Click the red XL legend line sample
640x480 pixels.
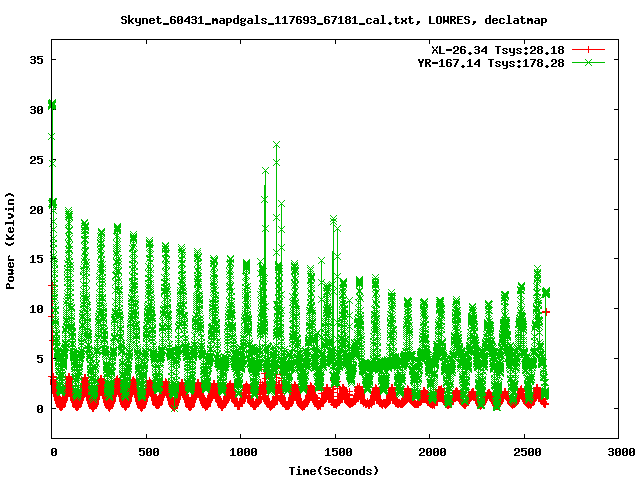point(588,50)
